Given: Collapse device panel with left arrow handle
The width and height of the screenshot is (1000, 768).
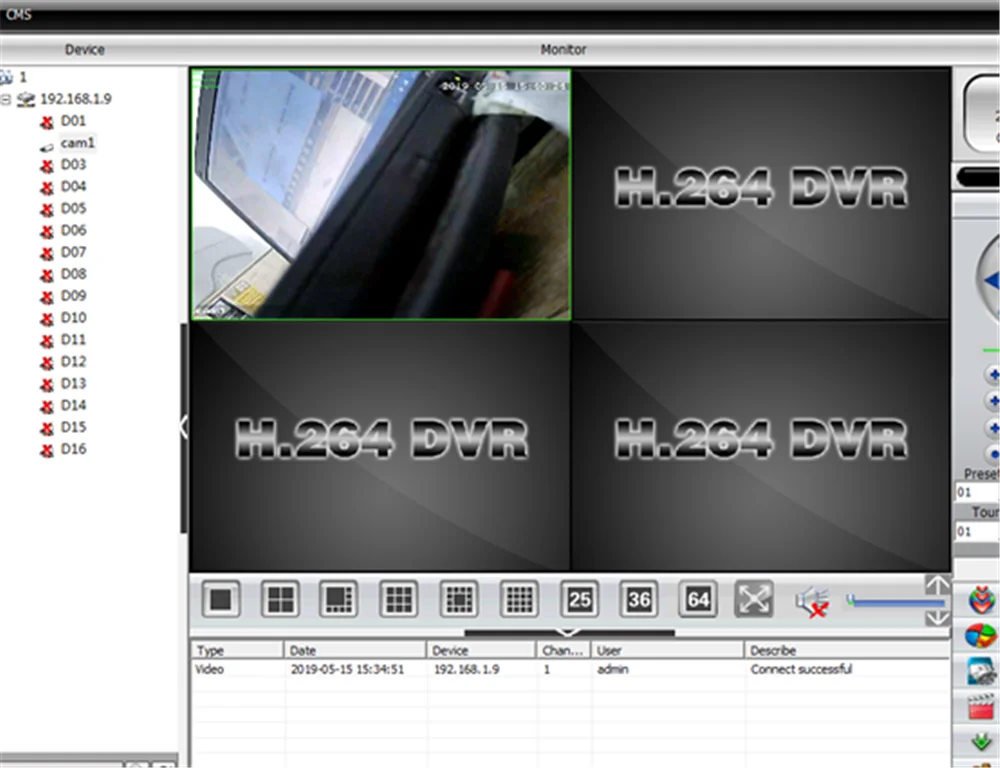Looking at the screenshot, I should [x=184, y=427].
